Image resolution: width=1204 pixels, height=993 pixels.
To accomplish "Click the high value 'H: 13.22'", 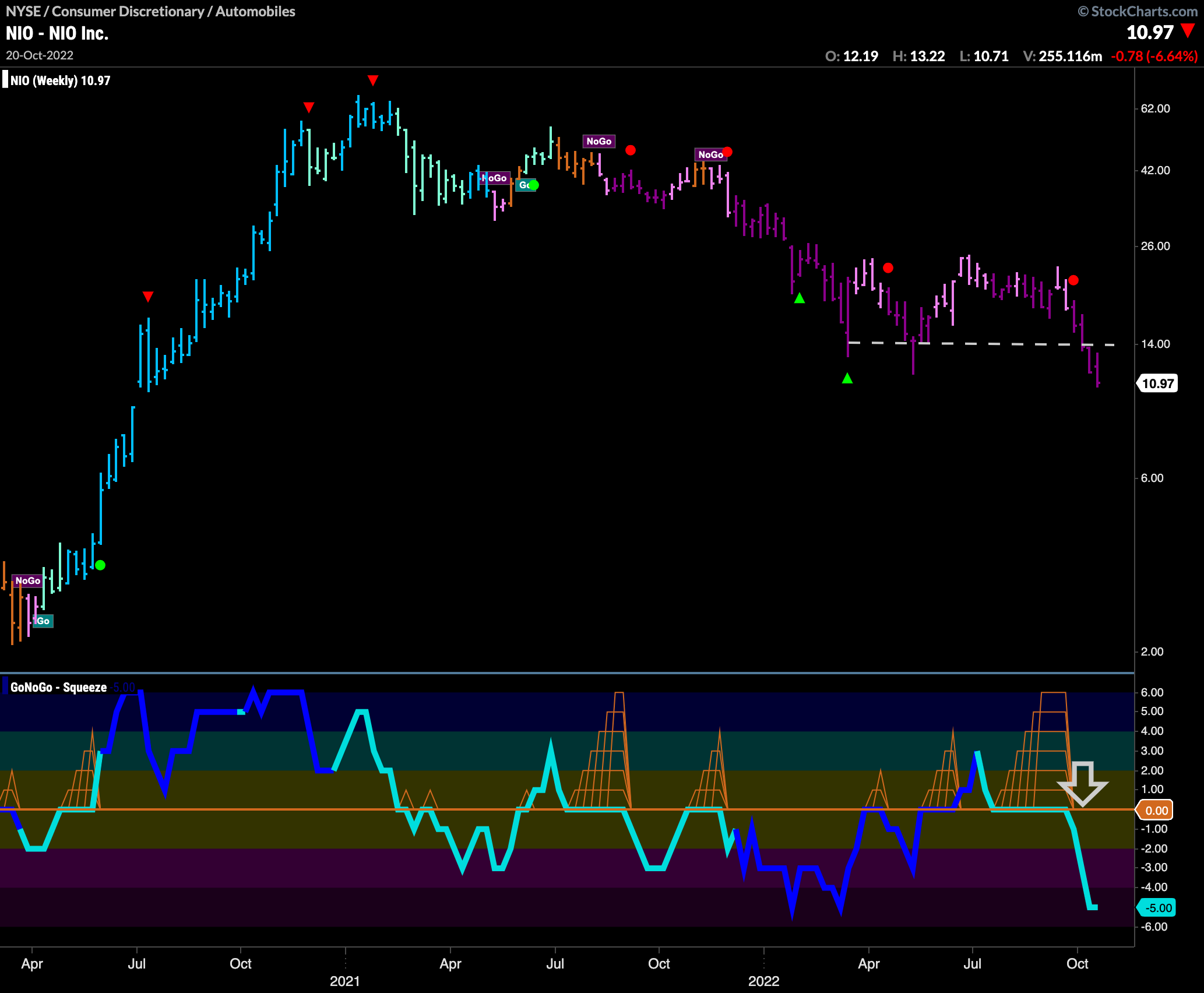I will pyautogui.click(x=918, y=56).
